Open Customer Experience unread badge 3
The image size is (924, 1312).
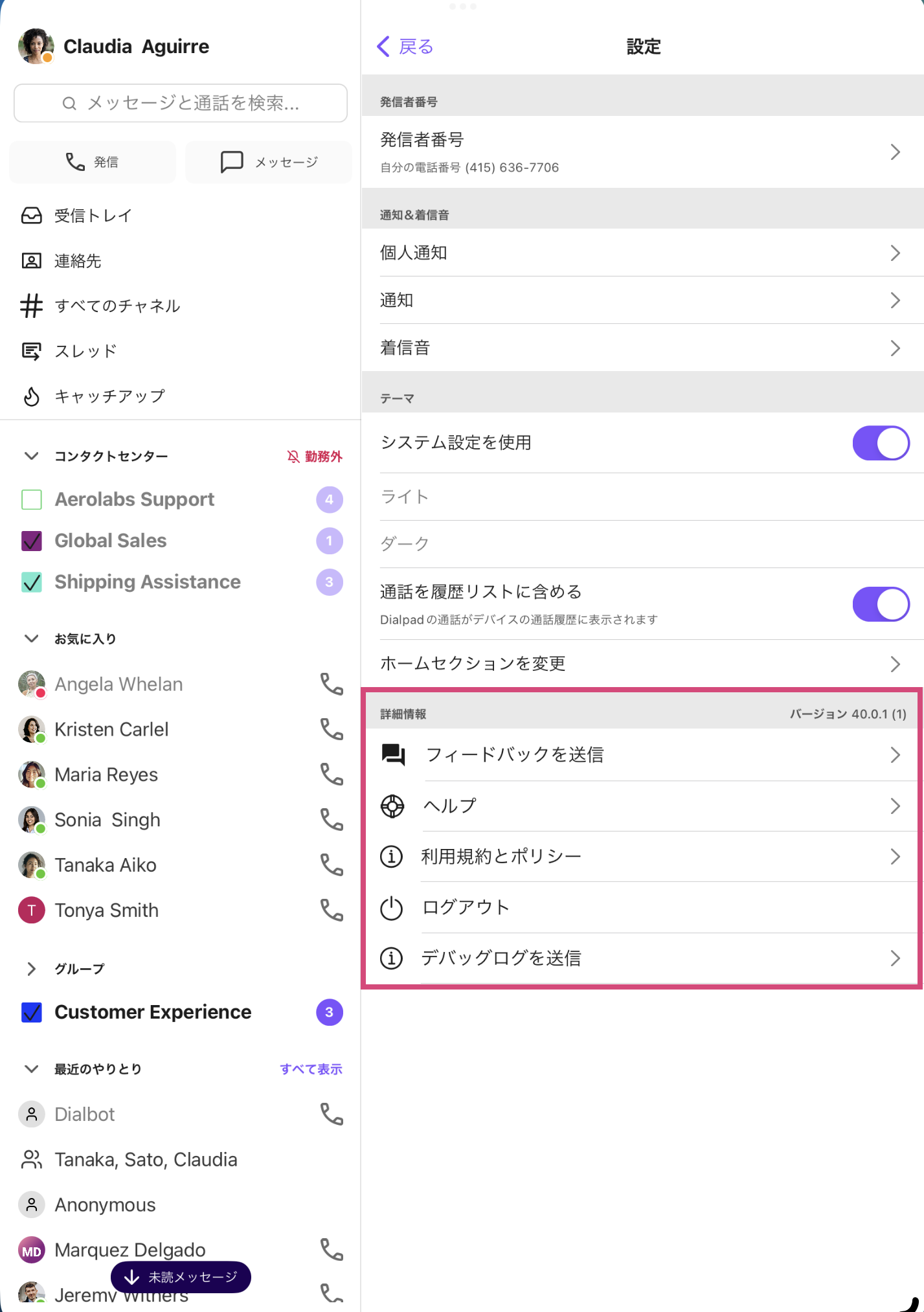(x=330, y=1012)
